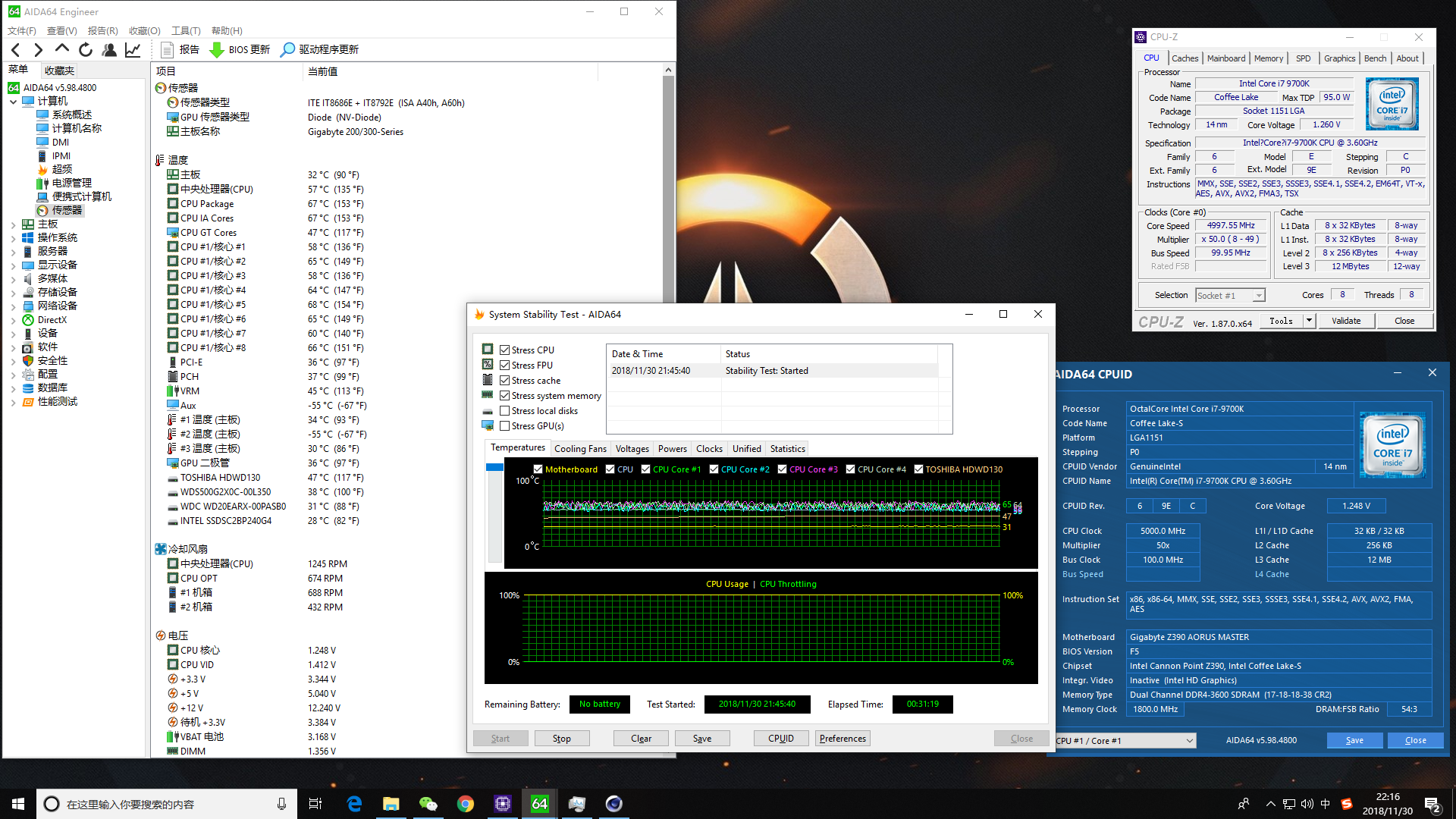This screenshot has height=819, width=1456.
Task: Open the AIDA64 icon in the taskbar
Action: 539,803
